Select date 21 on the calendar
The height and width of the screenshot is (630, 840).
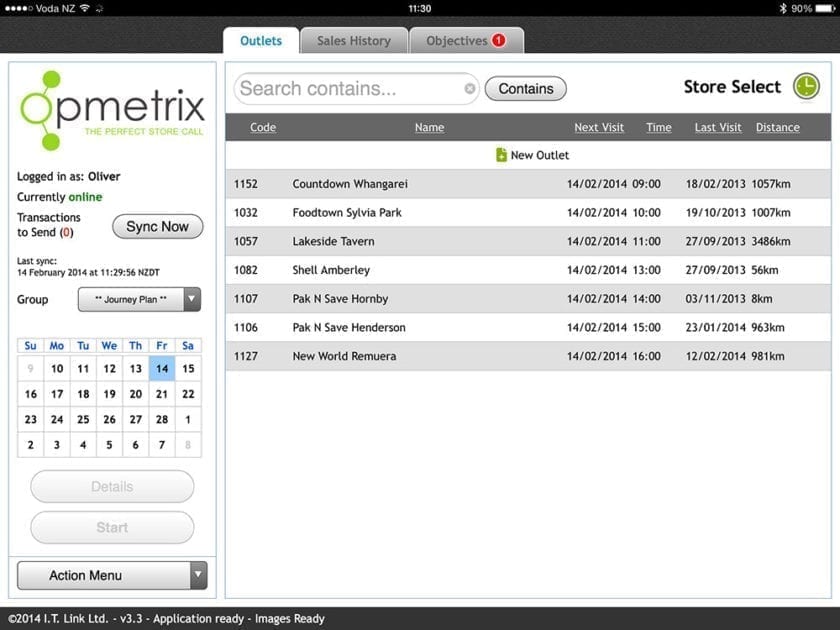(x=160, y=394)
